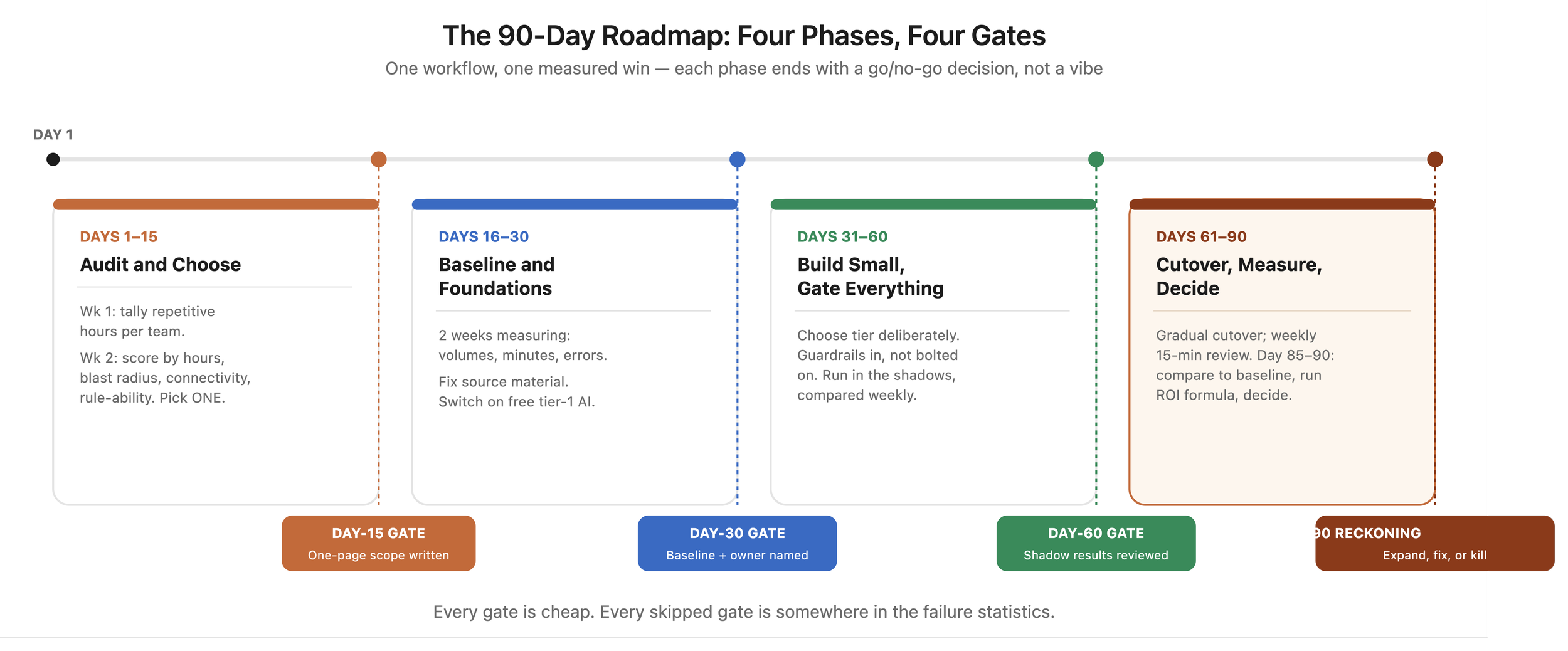Click the DAY-15 GATE badge

tap(378, 543)
